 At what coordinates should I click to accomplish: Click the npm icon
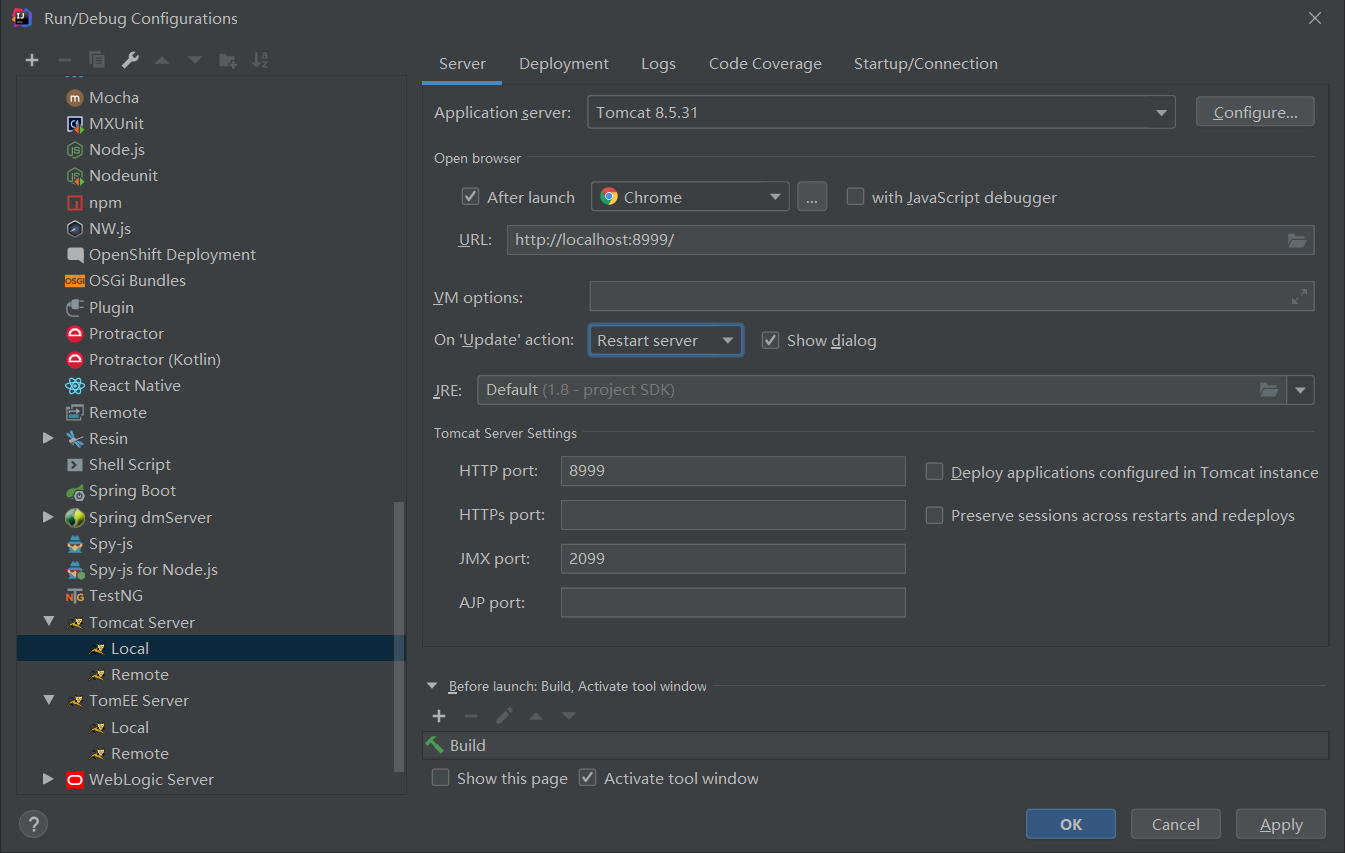coord(75,203)
